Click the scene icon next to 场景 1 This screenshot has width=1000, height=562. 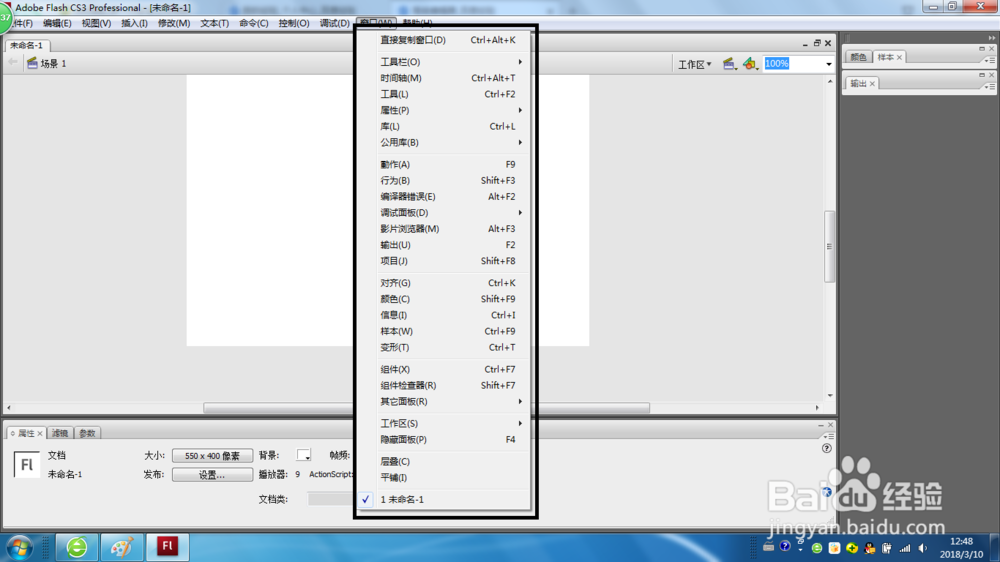click(33, 63)
